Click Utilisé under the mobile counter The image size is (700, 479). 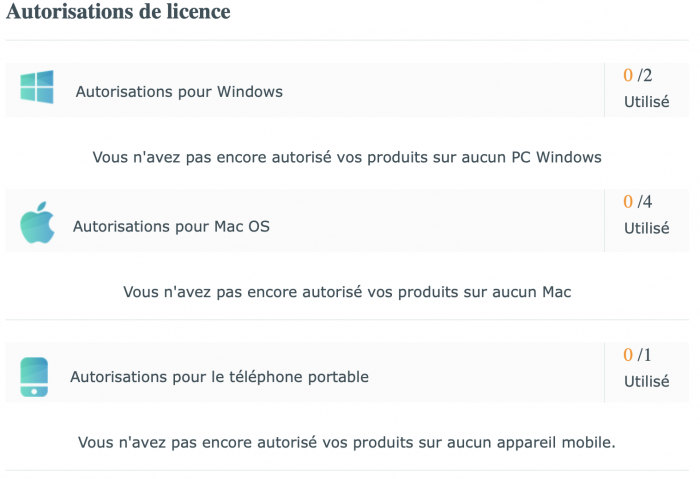pyautogui.click(x=646, y=381)
